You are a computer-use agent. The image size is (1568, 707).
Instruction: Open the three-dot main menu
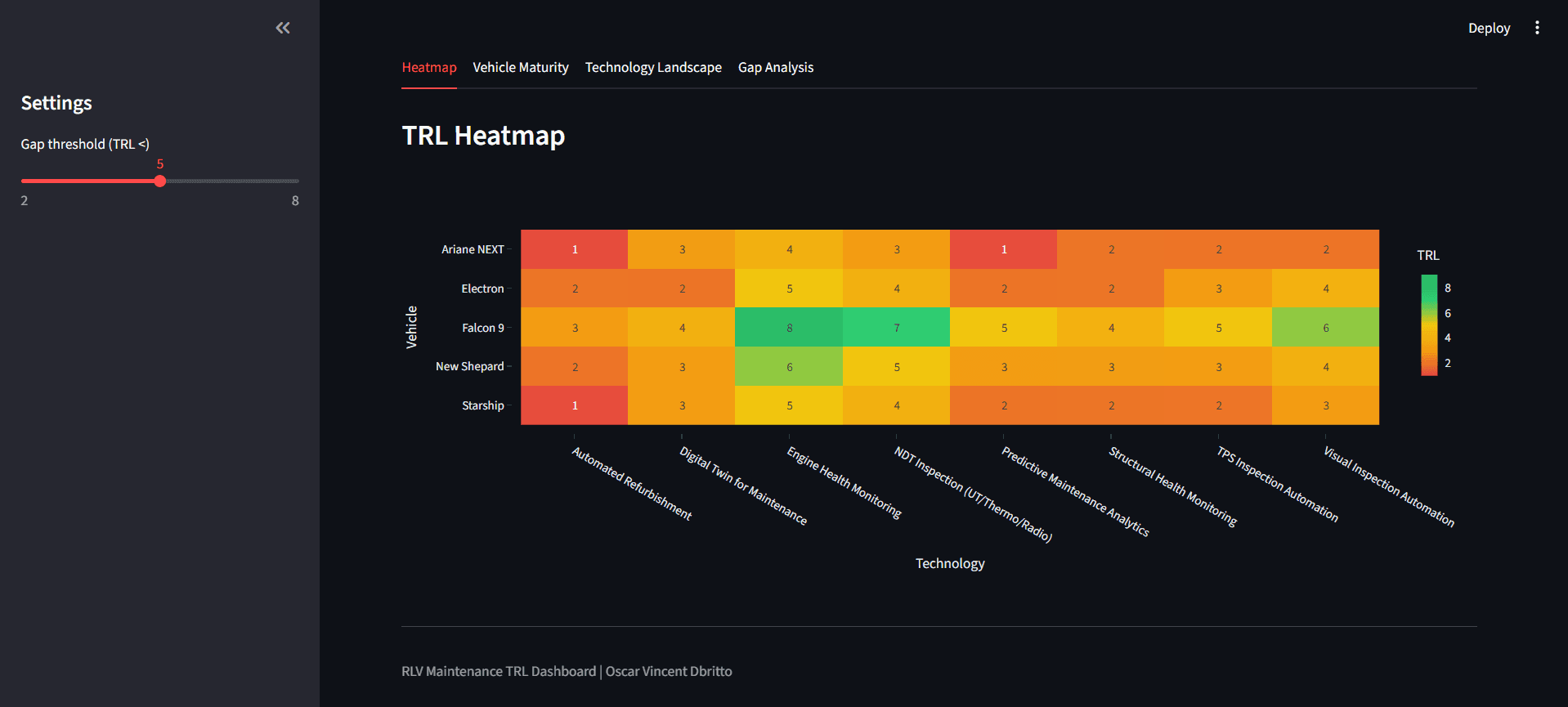pyautogui.click(x=1537, y=28)
